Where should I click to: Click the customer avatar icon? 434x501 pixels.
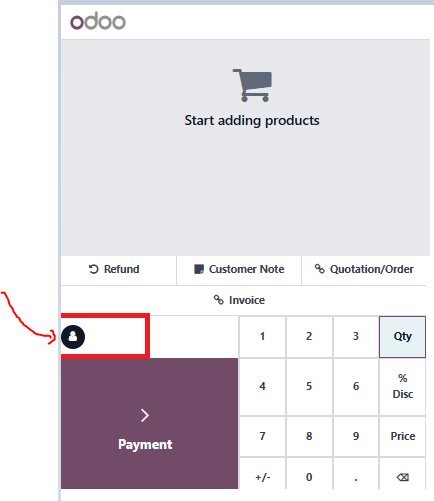pyautogui.click(x=73, y=337)
